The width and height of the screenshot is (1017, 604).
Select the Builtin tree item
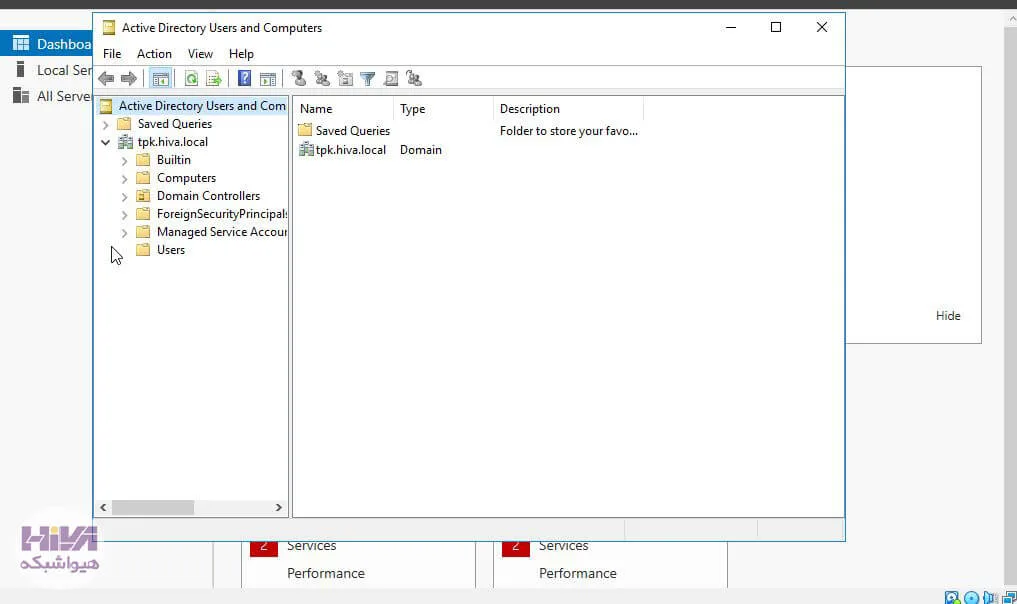click(174, 160)
